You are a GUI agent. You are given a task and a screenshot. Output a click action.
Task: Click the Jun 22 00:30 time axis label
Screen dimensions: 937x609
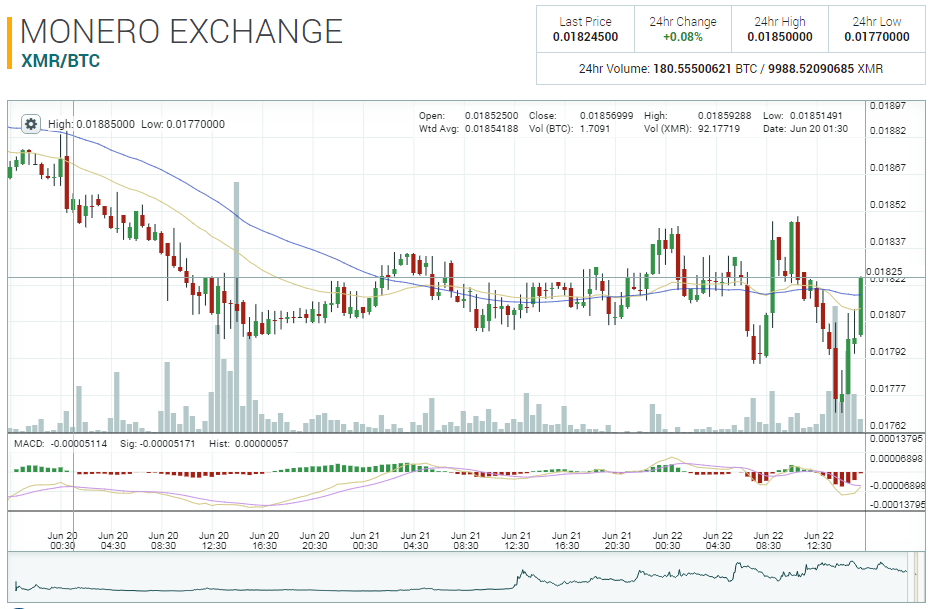click(x=667, y=540)
